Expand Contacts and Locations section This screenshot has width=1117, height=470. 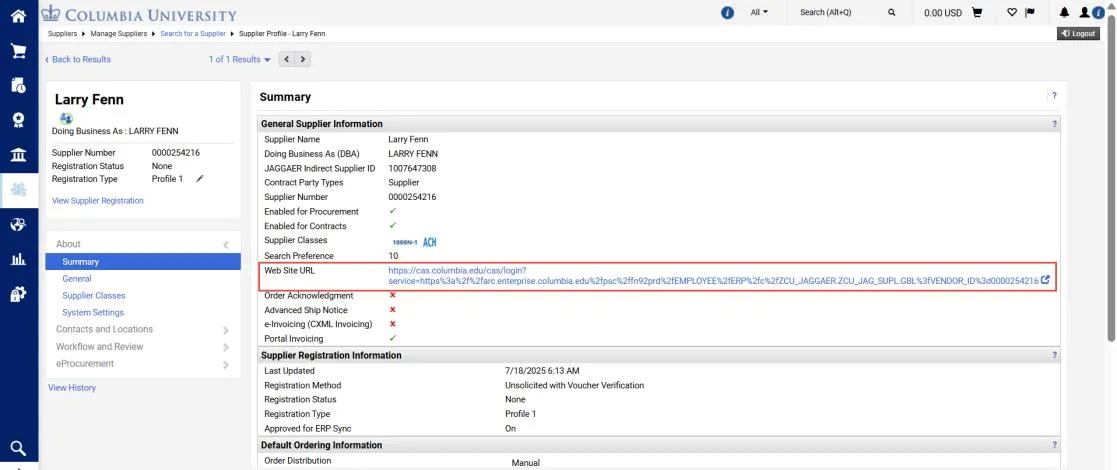(142, 330)
